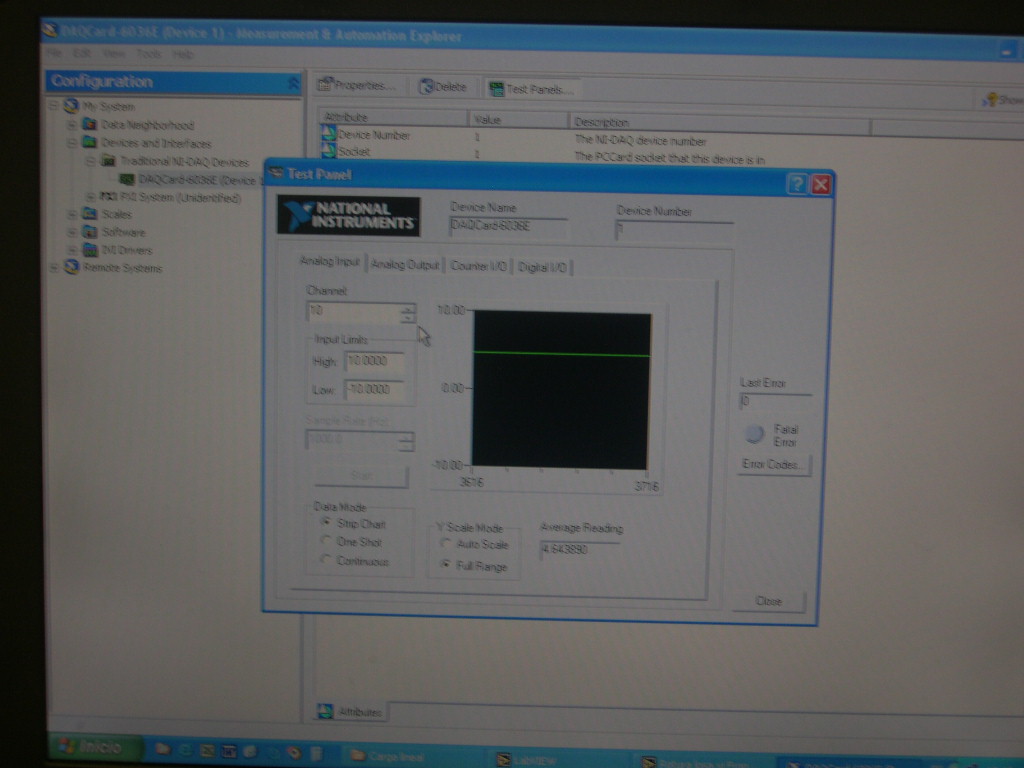Image resolution: width=1024 pixels, height=768 pixels.
Task: Select the Scales folder icon
Action: click(89, 214)
